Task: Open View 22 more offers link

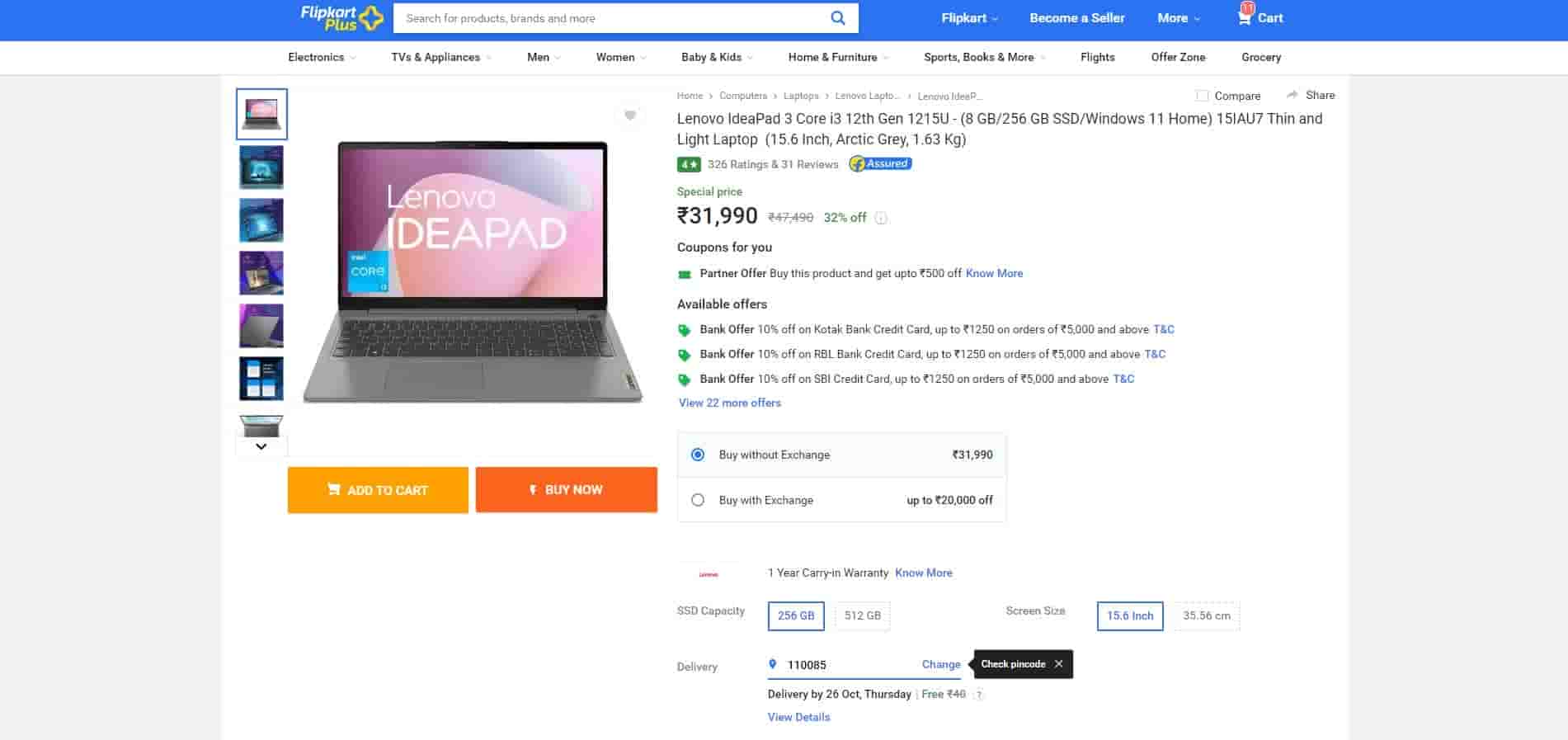Action: [729, 403]
